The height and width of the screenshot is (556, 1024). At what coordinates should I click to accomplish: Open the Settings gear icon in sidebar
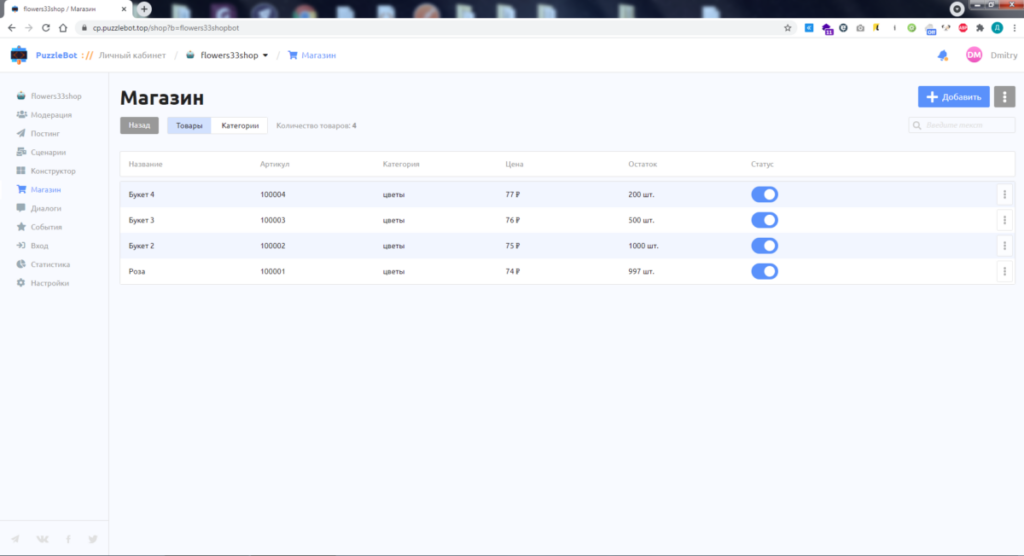21,283
